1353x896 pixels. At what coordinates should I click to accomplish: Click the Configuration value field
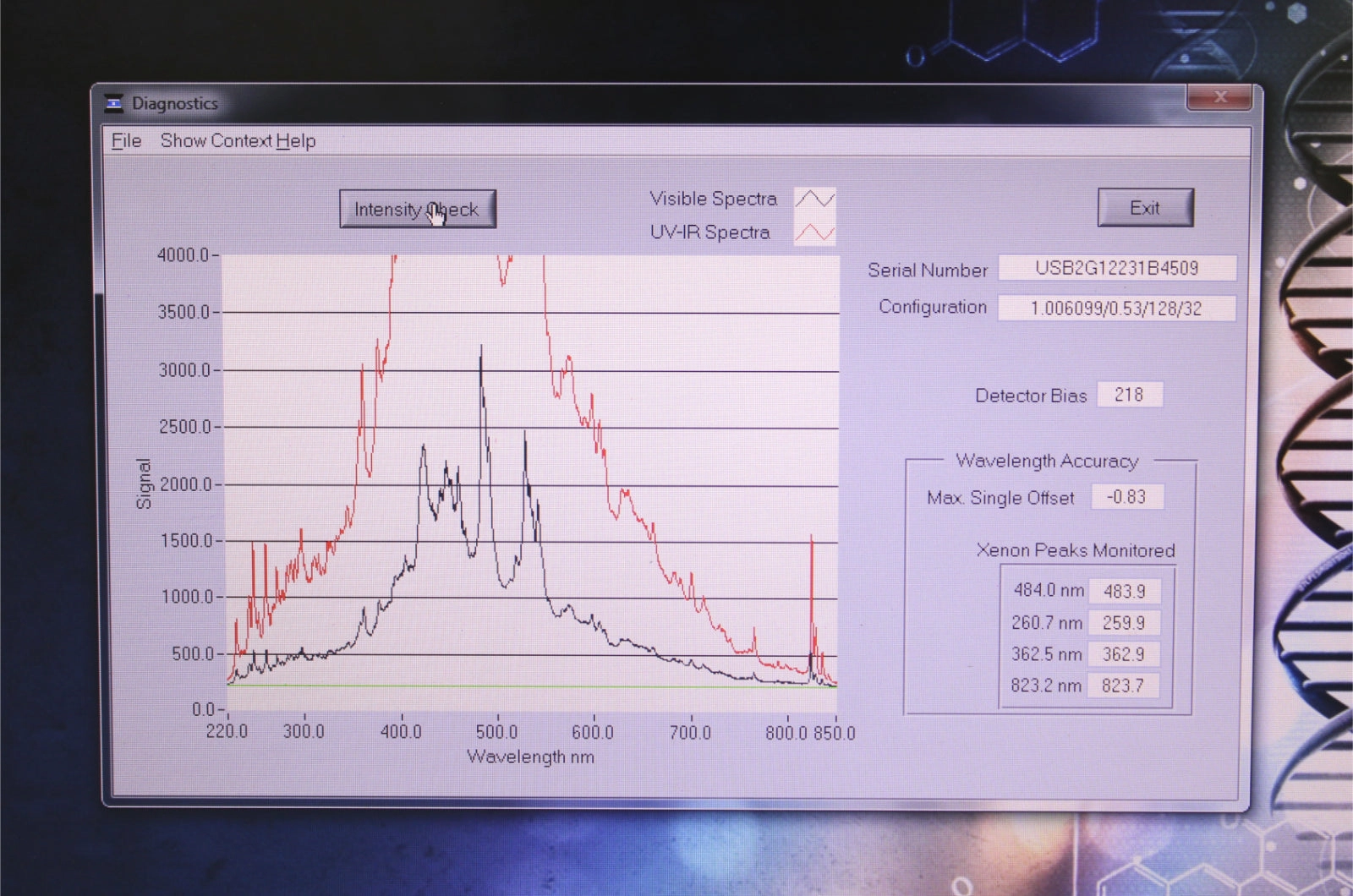[x=1116, y=309]
